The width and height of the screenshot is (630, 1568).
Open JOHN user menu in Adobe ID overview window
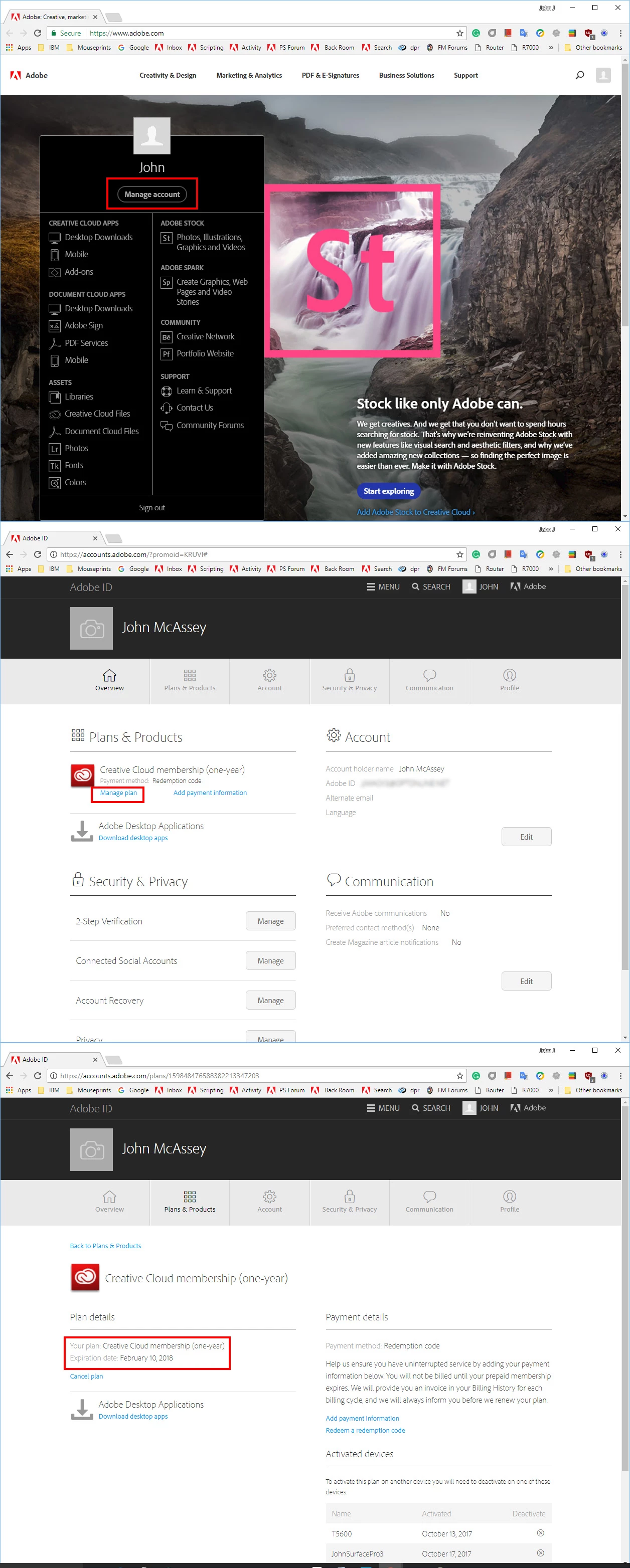[480, 587]
